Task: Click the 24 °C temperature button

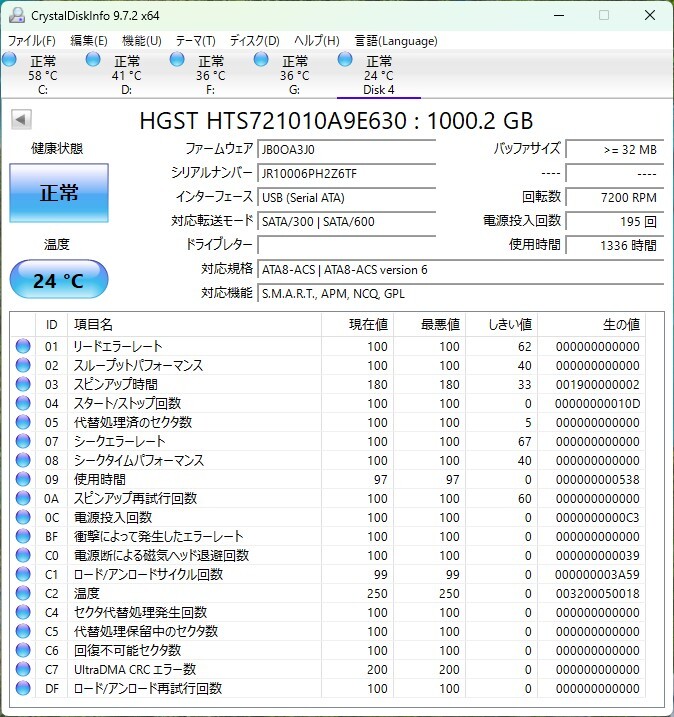Action: pos(59,279)
